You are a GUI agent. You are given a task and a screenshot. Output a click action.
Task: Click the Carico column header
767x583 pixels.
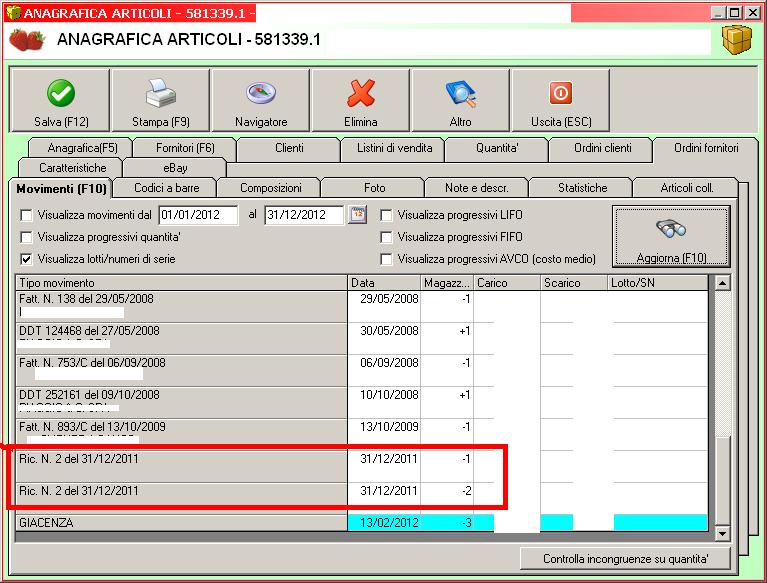pos(507,283)
